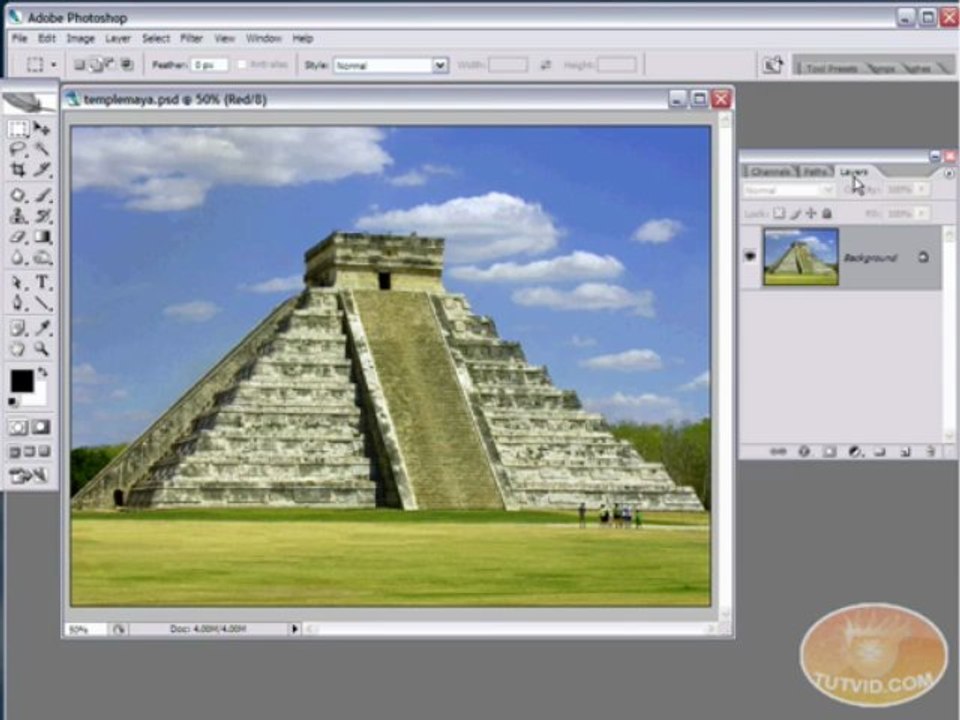Click the Feather value field
Viewport: 960px width, 720px height.
[209, 64]
